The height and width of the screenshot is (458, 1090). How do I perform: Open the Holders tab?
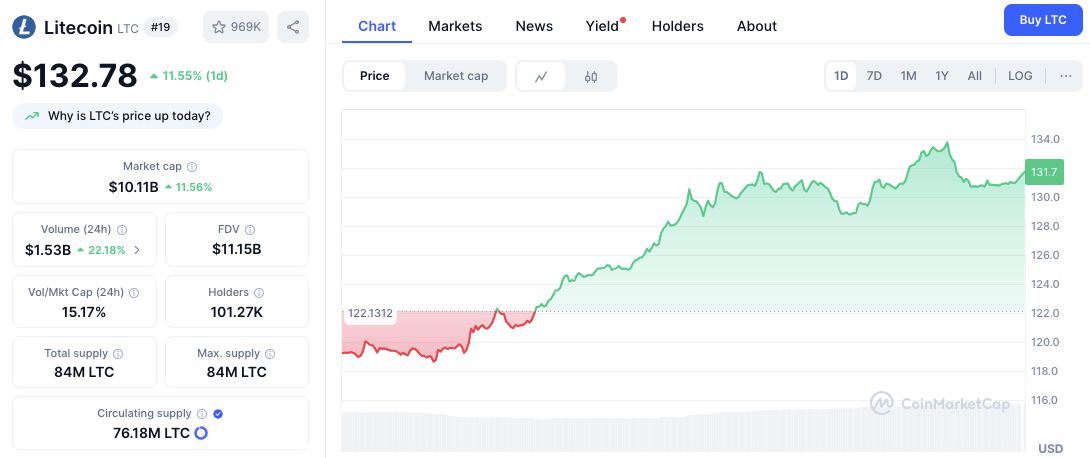tap(677, 26)
